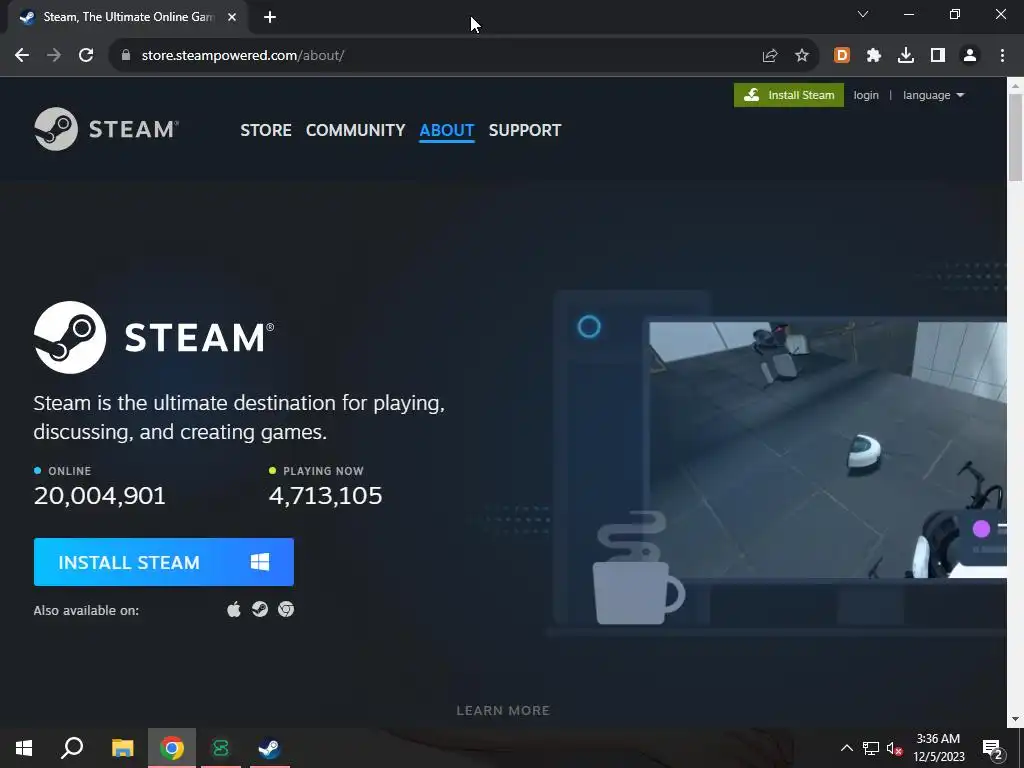The height and width of the screenshot is (768, 1024).
Task: Open the taskbar clock and date
Action: pyautogui.click(x=938, y=748)
